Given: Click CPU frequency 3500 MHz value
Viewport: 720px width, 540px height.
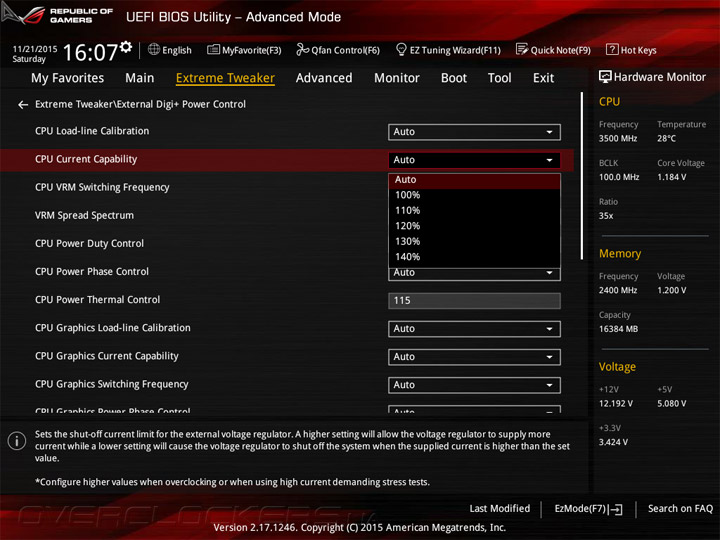Looking at the screenshot, I should [x=618, y=139].
